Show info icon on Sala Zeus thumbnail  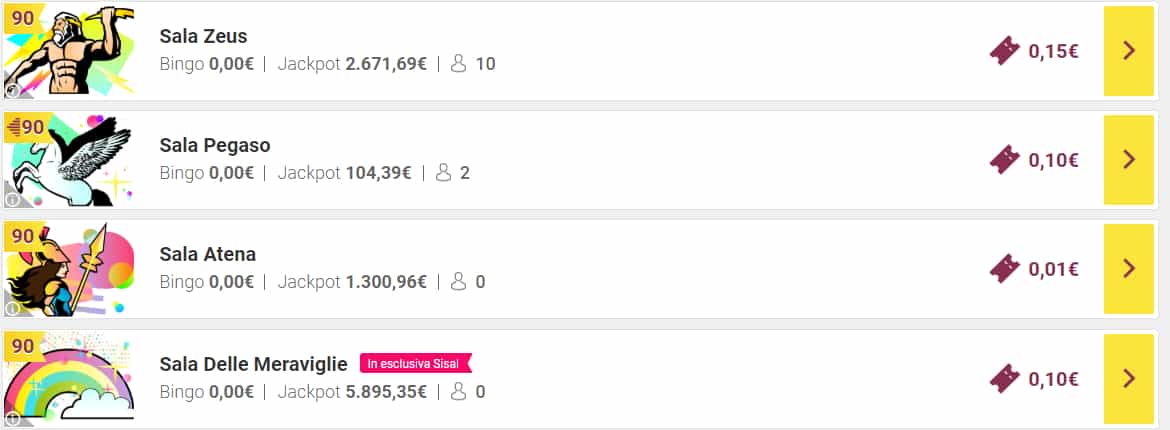[x=12, y=91]
